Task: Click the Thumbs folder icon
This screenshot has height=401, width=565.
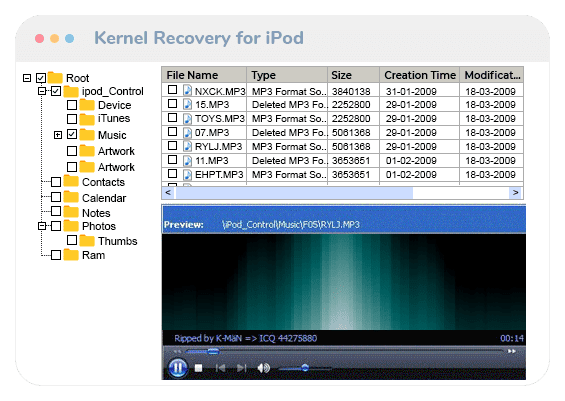Action: click(x=87, y=240)
